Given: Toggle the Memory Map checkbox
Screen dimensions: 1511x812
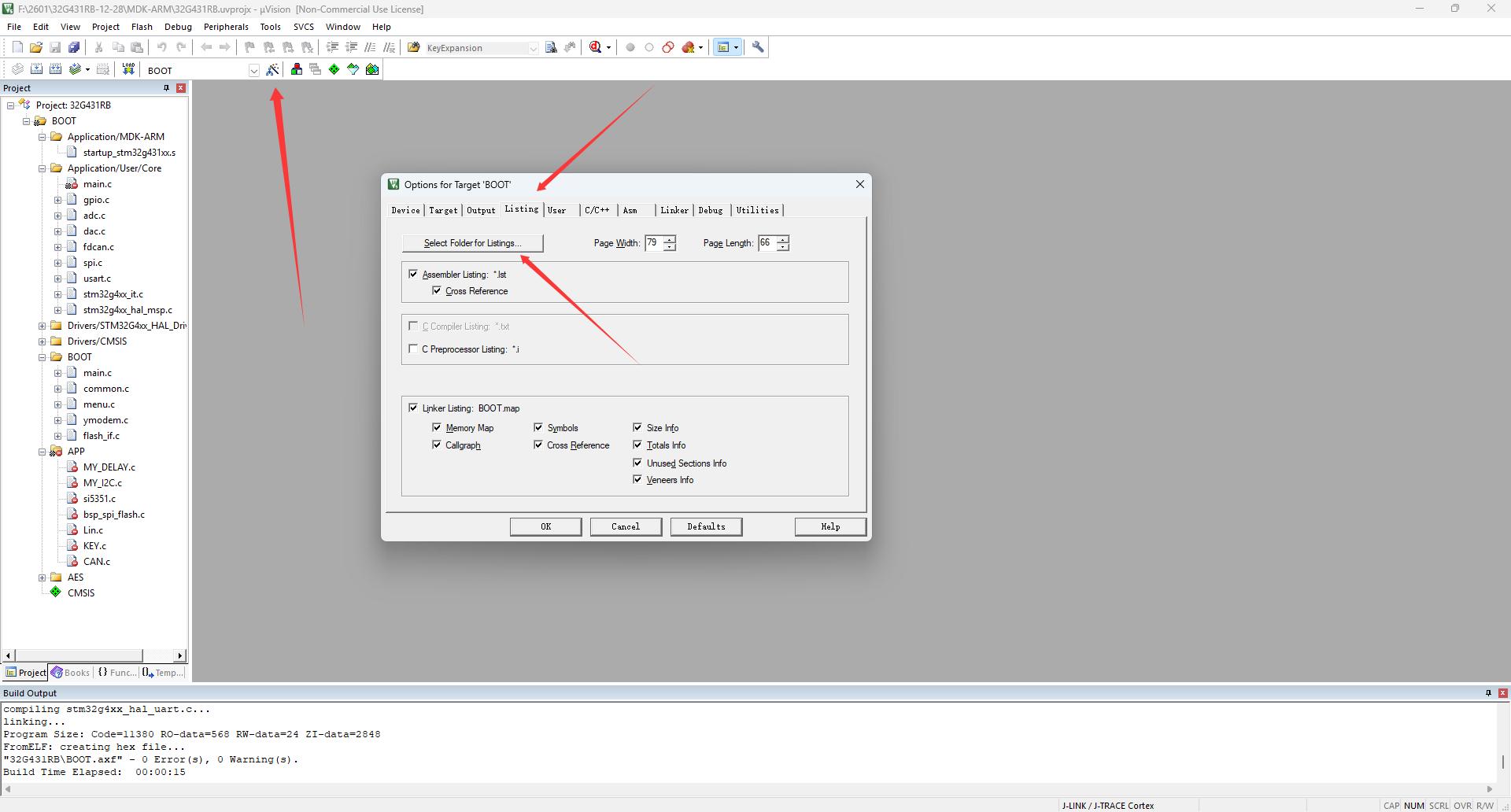Looking at the screenshot, I should coord(437,427).
